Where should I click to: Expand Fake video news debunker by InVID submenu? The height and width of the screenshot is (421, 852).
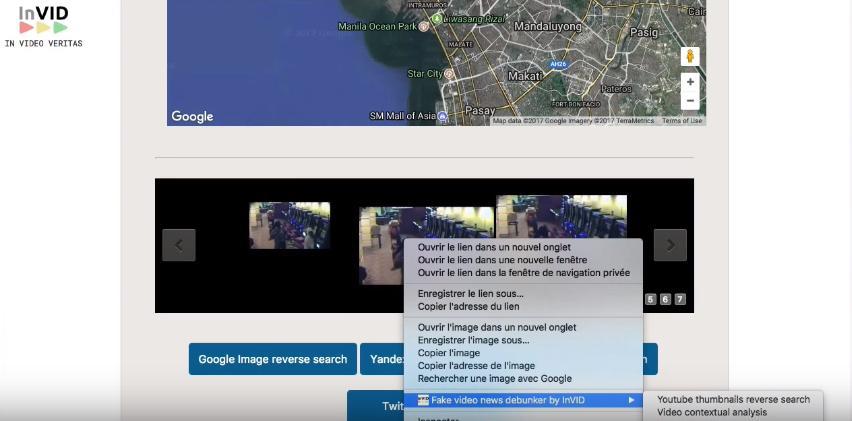tap(523, 400)
